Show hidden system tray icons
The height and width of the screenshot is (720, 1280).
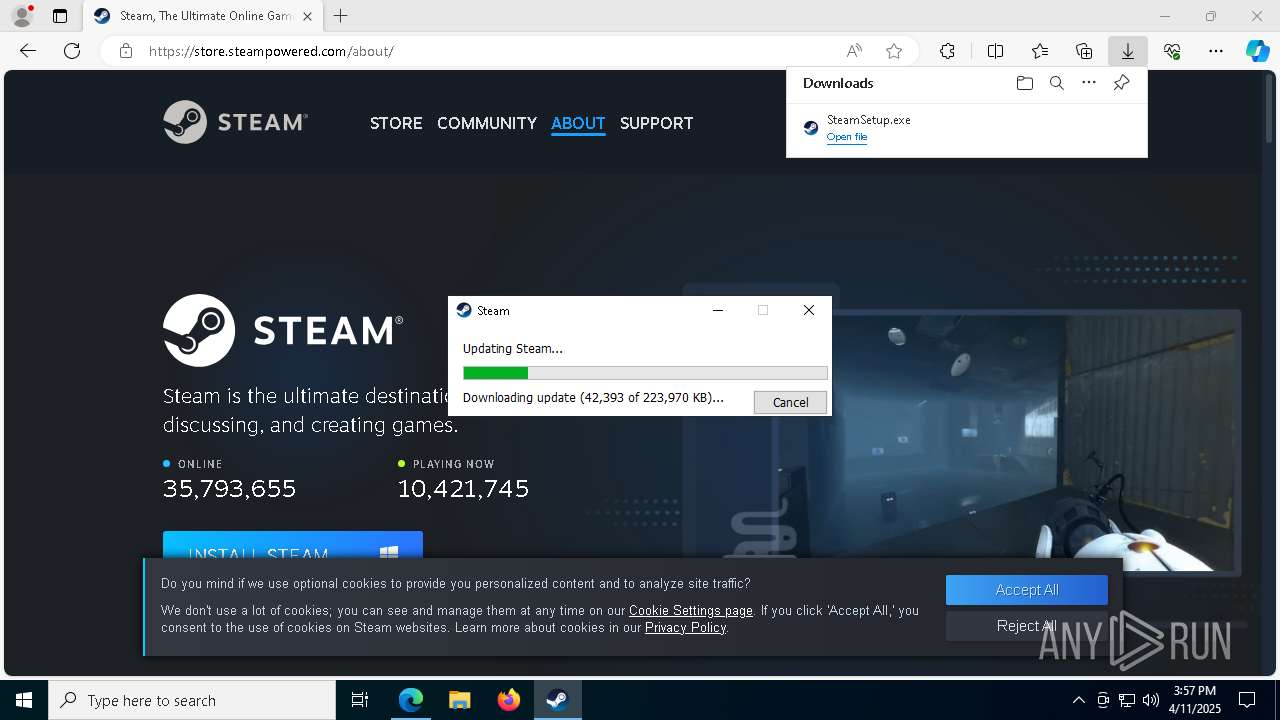tap(1078, 700)
